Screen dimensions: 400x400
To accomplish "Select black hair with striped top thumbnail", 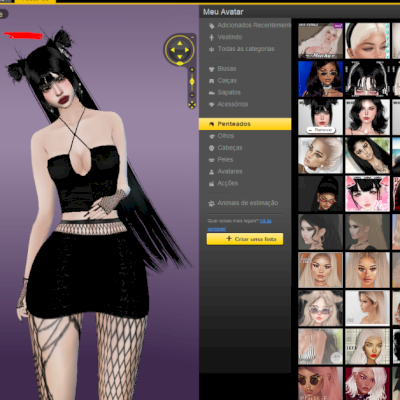I will [320, 346].
